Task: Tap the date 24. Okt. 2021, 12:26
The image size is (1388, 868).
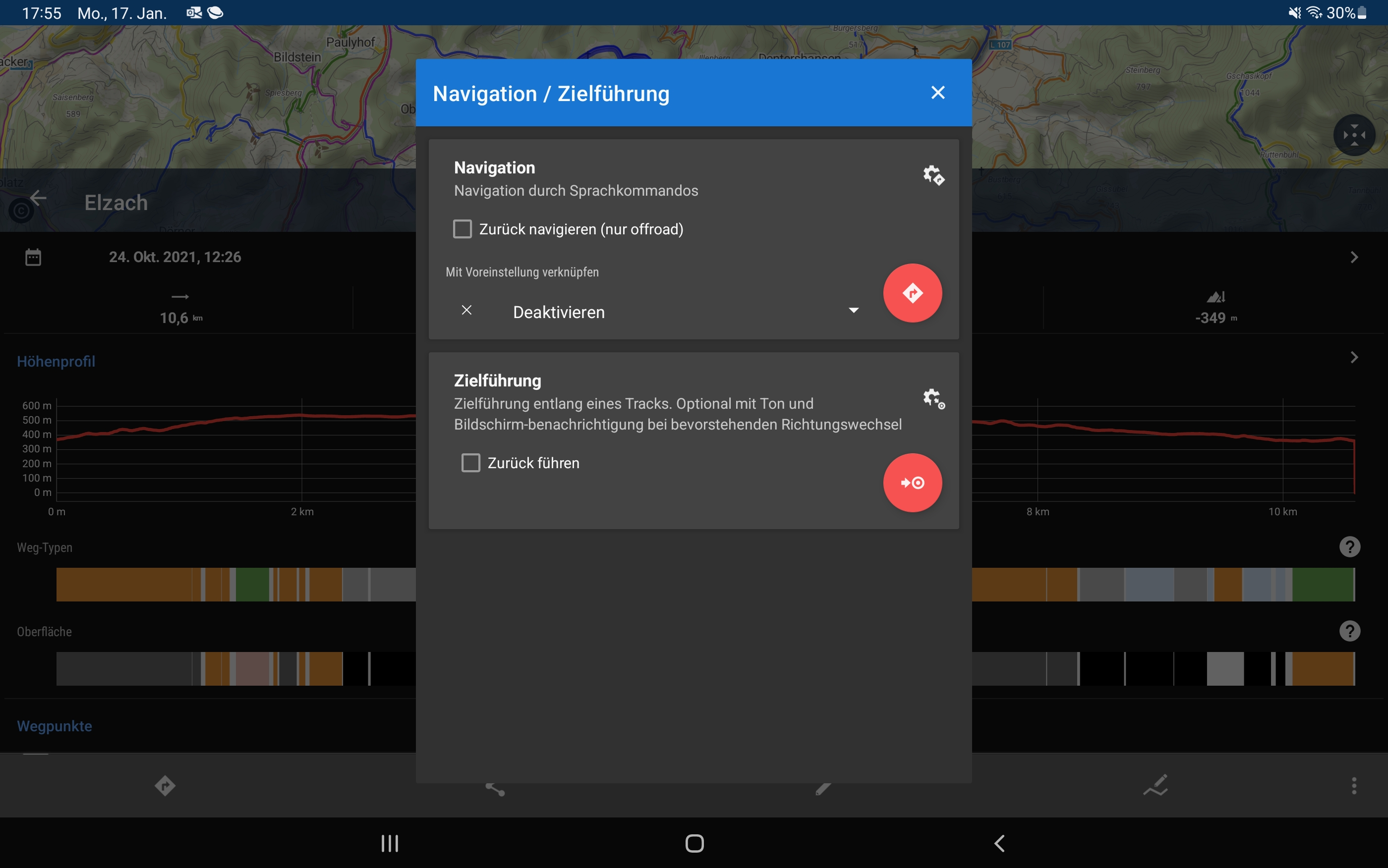Action: coord(175,257)
